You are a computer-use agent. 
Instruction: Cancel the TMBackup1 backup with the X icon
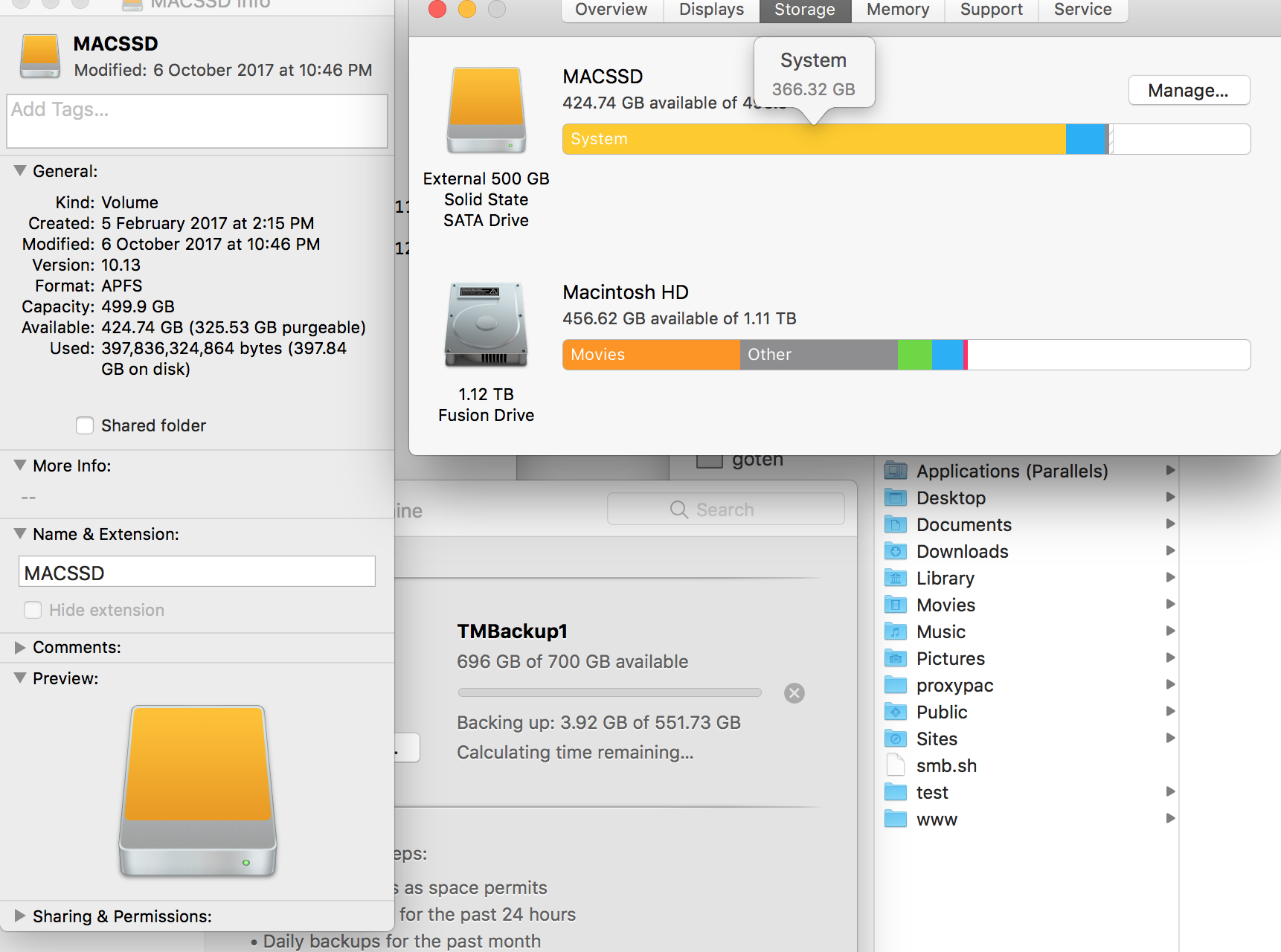tap(794, 693)
